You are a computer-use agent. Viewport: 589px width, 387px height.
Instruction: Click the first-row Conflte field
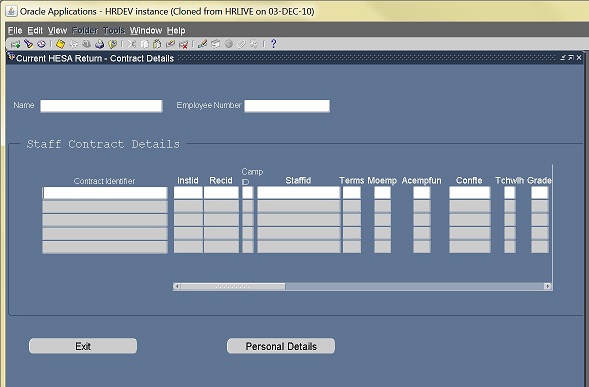point(470,193)
